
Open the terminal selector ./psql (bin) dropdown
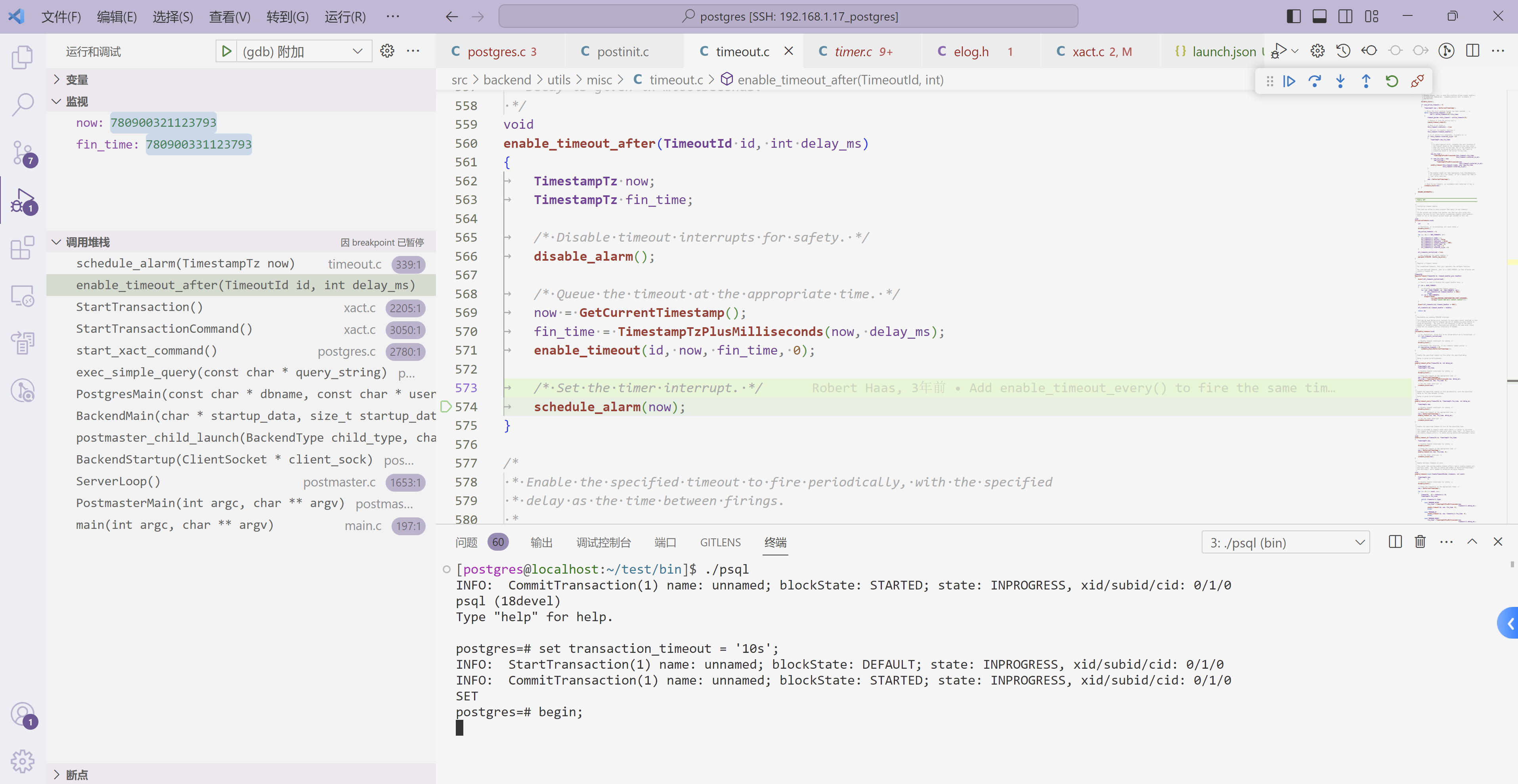tap(1285, 542)
